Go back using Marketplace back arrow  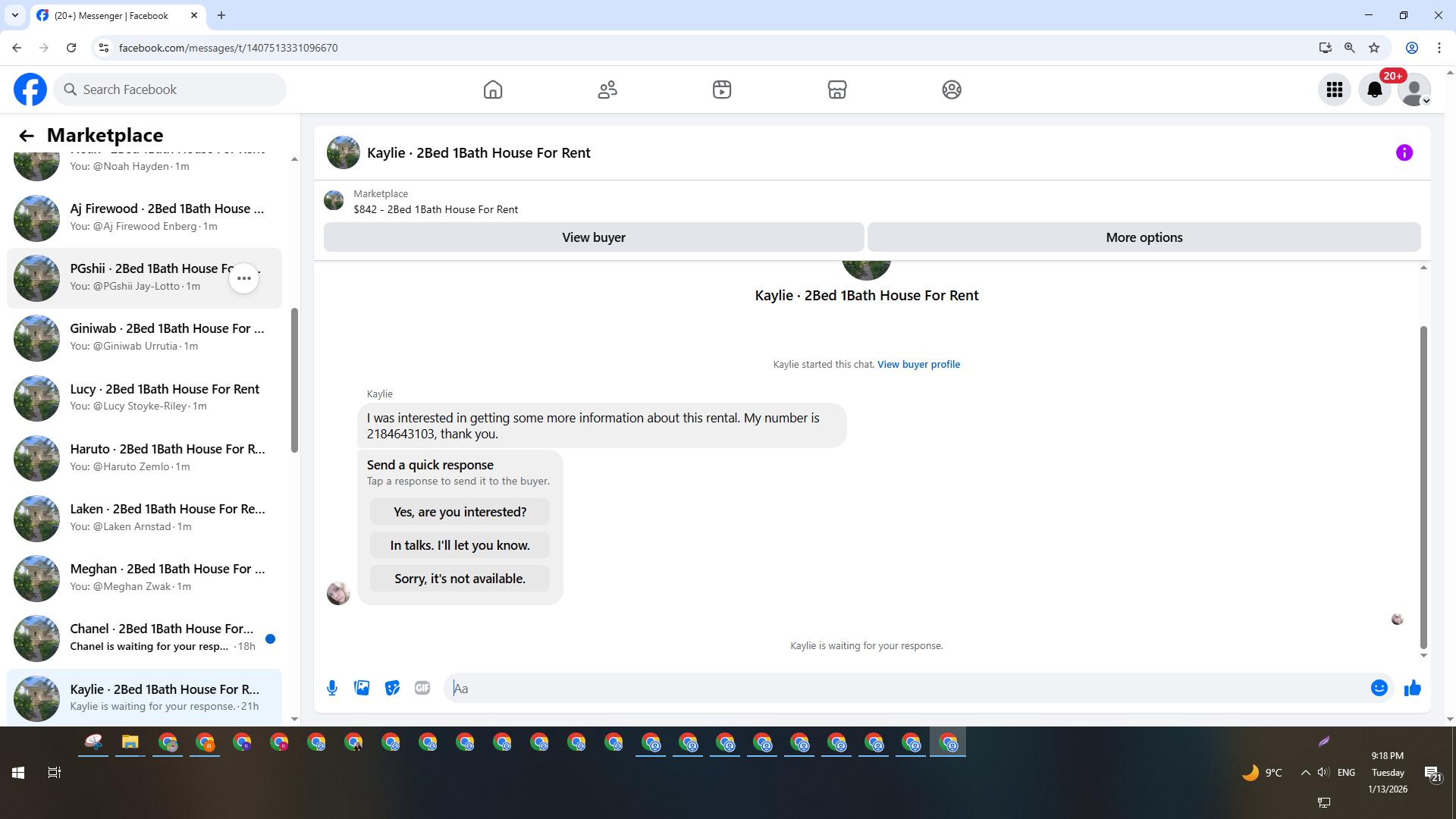click(x=27, y=135)
